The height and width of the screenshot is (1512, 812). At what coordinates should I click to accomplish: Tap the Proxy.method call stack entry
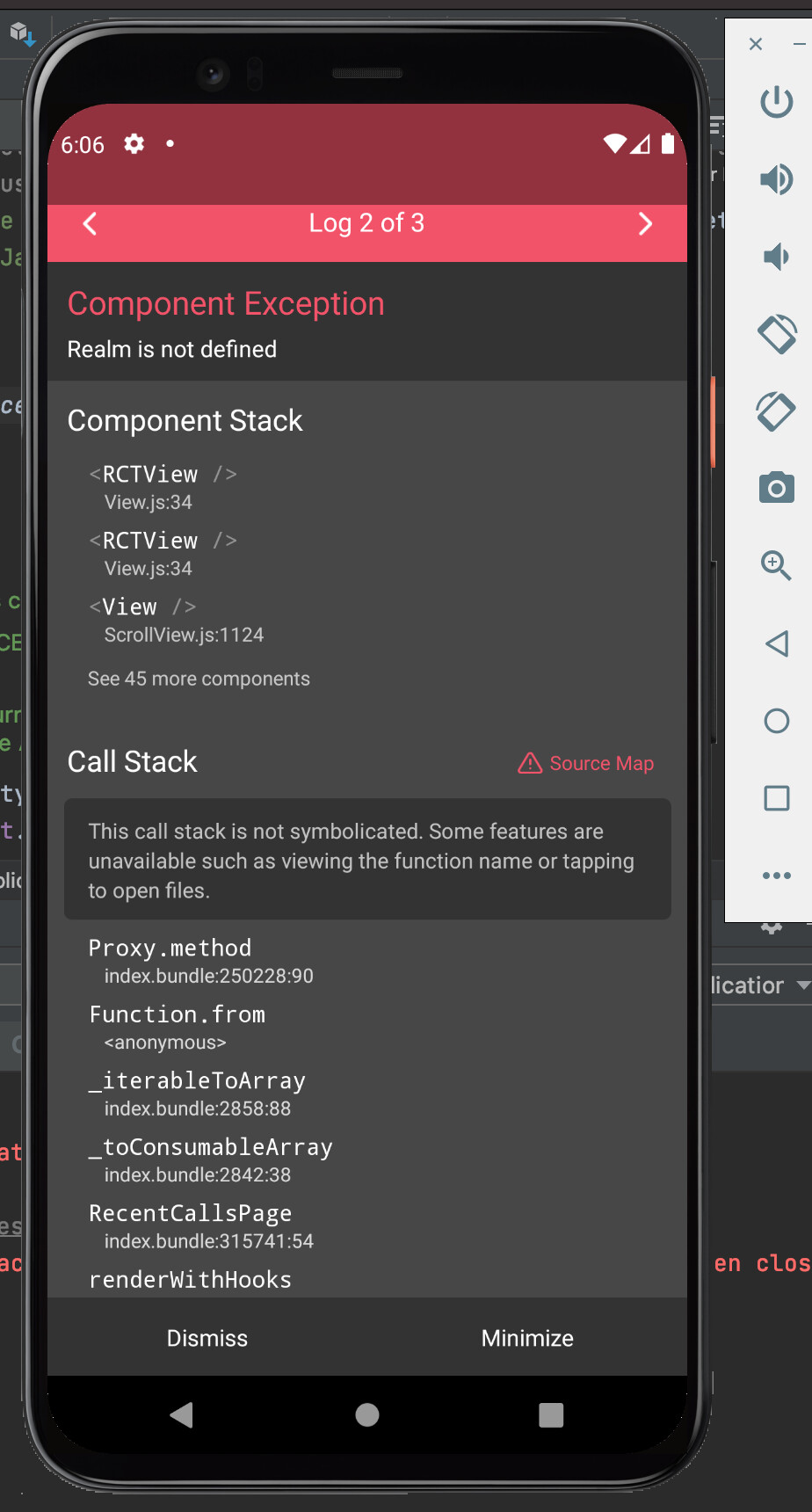click(170, 960)
